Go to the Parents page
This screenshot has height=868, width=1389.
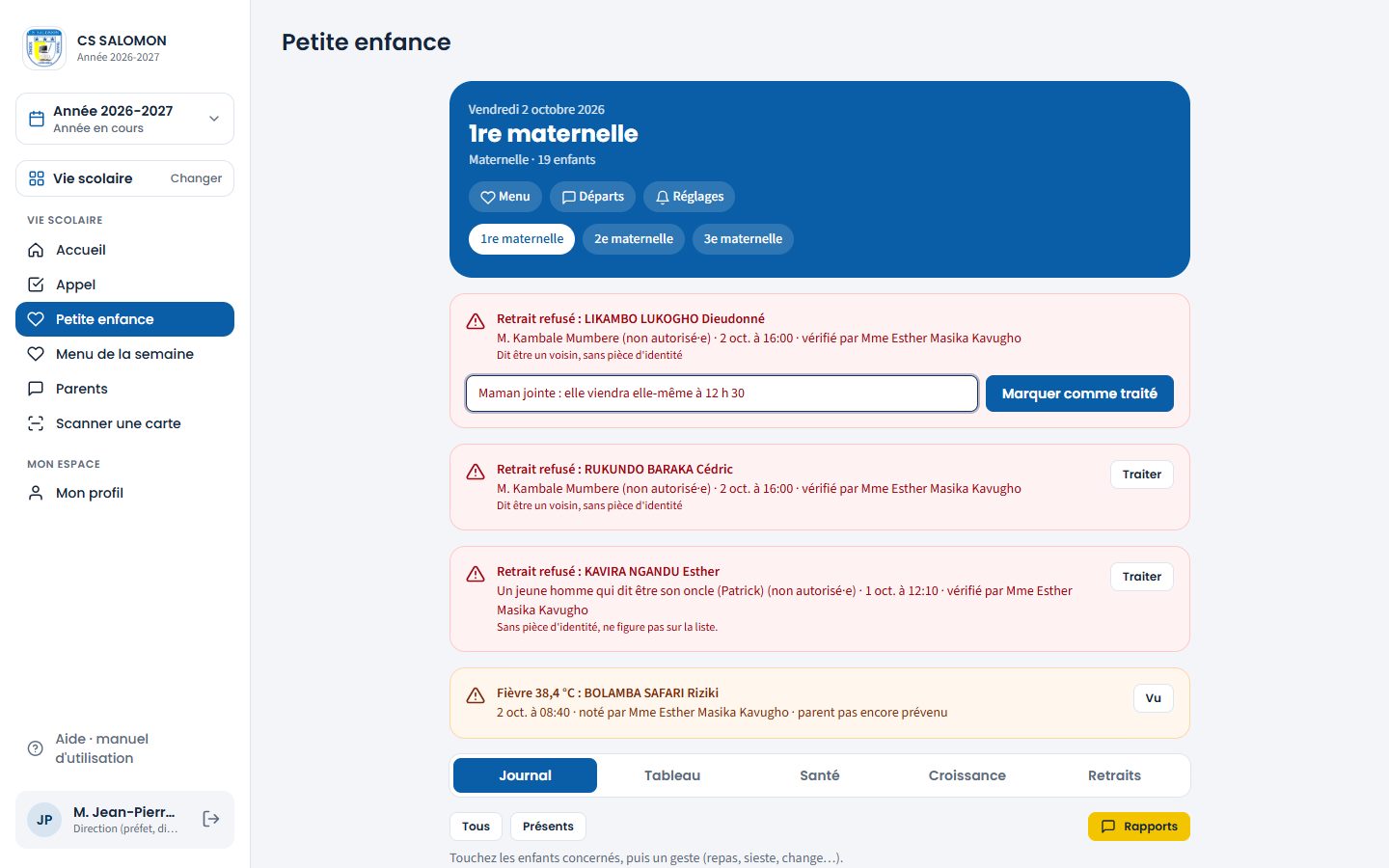(x=124, y=389)
